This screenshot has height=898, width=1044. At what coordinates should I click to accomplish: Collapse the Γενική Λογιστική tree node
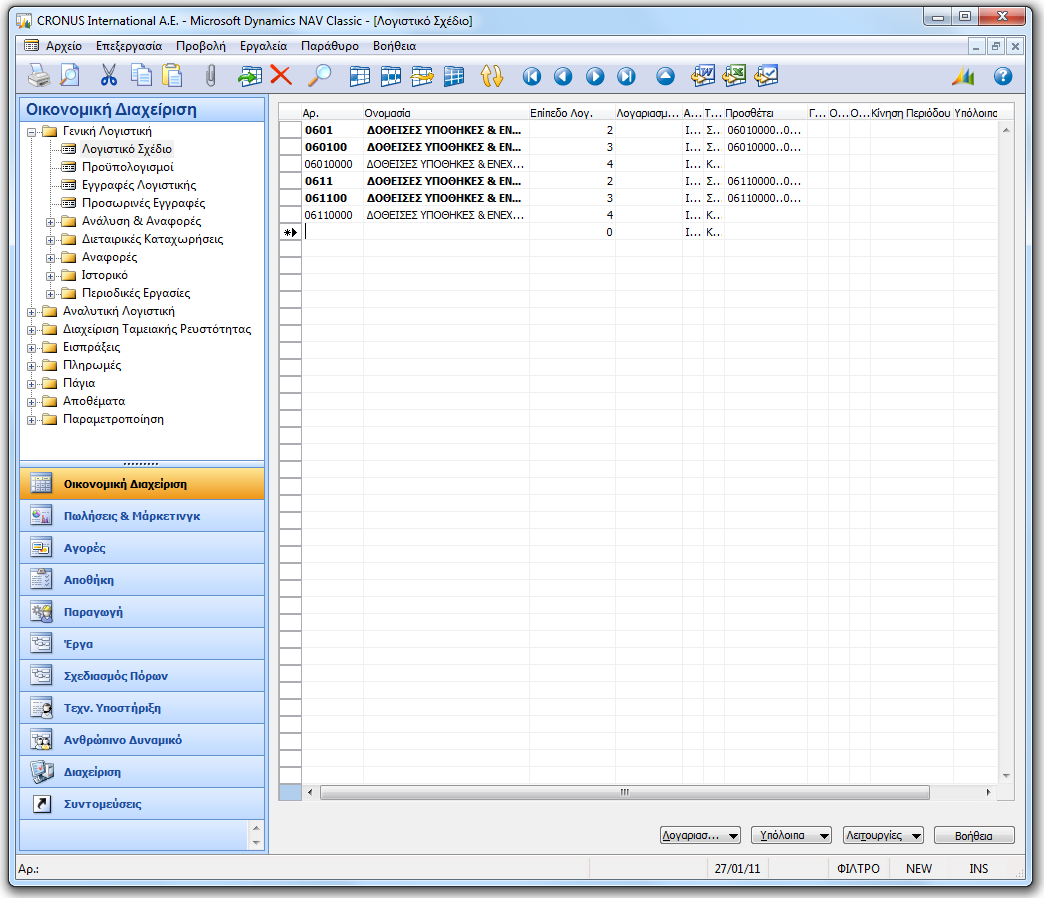31,132
